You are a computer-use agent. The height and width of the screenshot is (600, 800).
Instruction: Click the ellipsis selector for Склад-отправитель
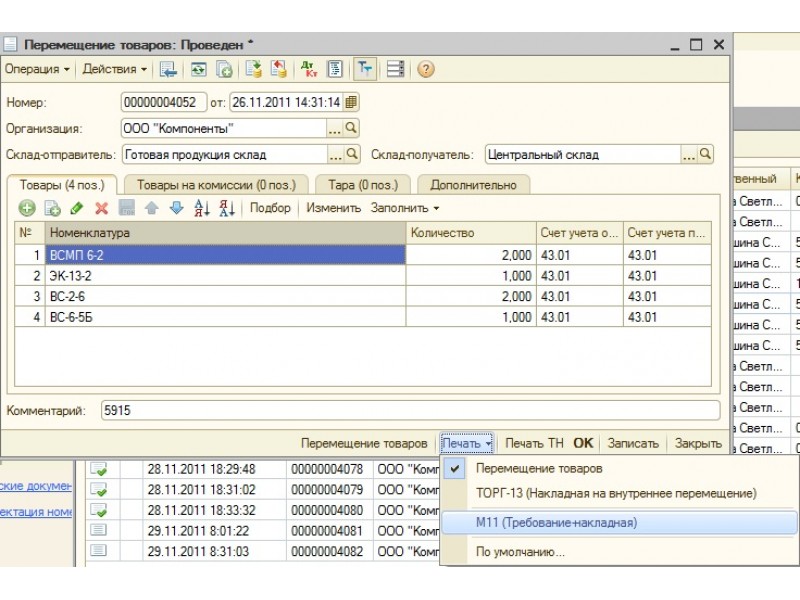tap(335, 155)
